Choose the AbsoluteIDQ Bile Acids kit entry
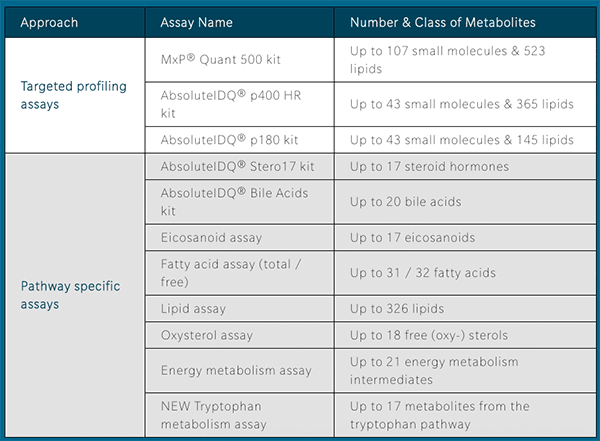The image size is (600, 441). [x=235, y=201]
